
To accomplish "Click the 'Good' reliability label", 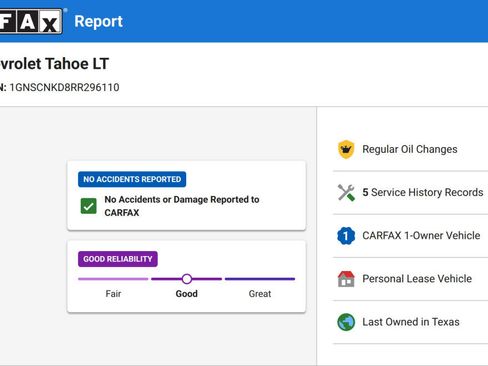I will point(187,294).
